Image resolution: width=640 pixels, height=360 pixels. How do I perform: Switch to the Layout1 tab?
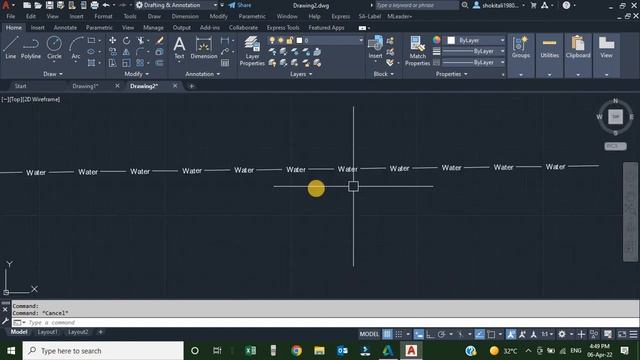[47, 332]
